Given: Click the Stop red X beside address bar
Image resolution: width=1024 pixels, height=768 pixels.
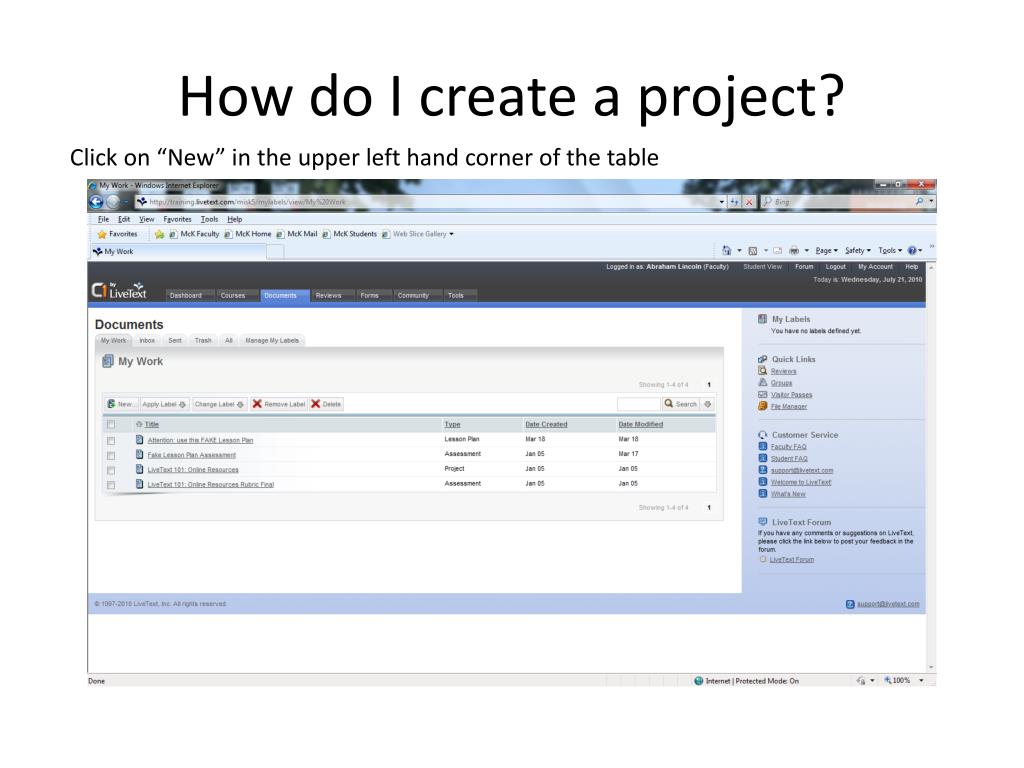Looking at the screenshot, I should (x=749, y=202).
